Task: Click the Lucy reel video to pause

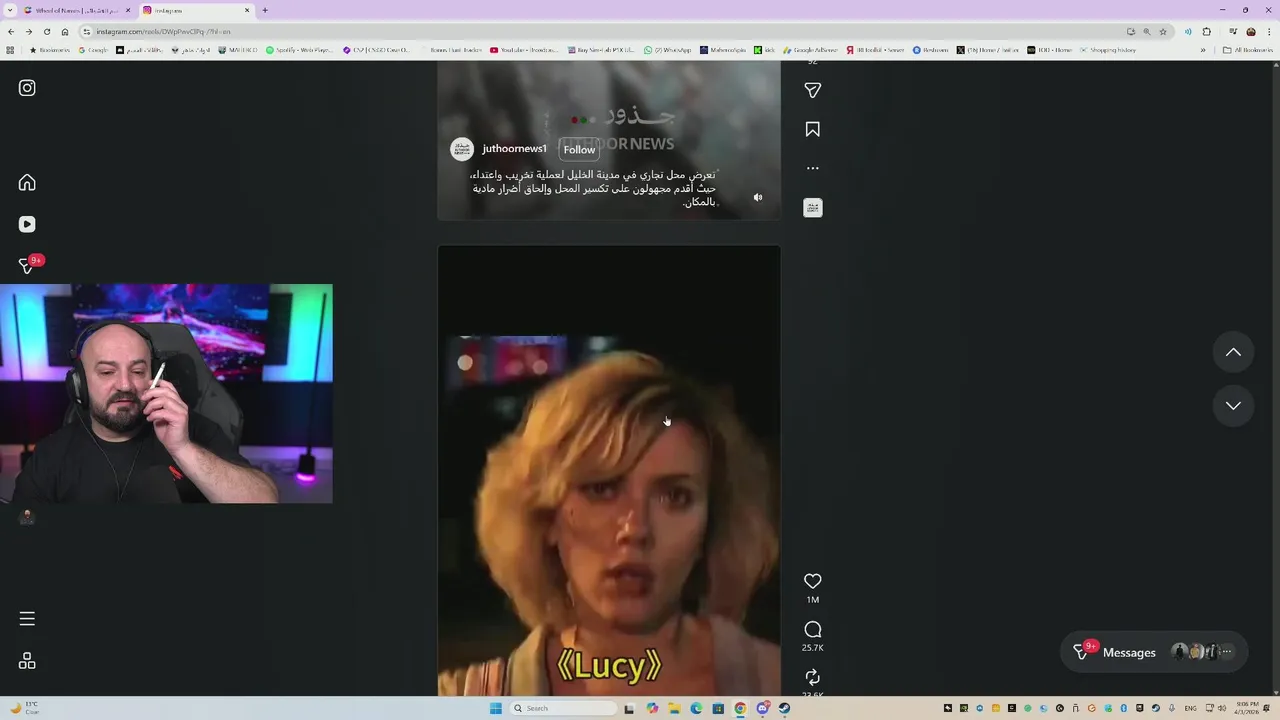Action: 609,470
